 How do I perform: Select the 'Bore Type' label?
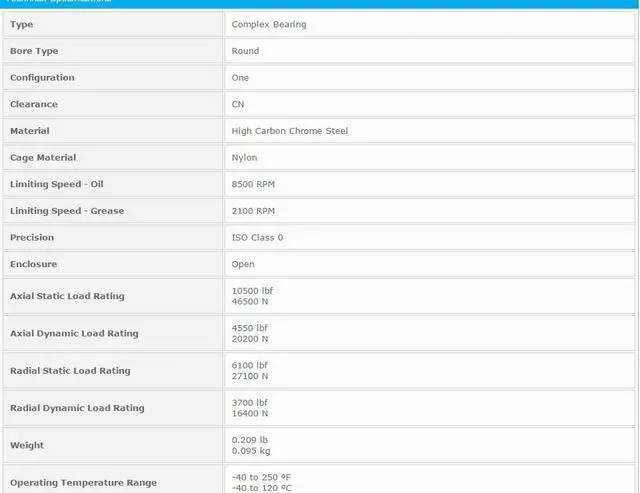[x=34, y=51]
